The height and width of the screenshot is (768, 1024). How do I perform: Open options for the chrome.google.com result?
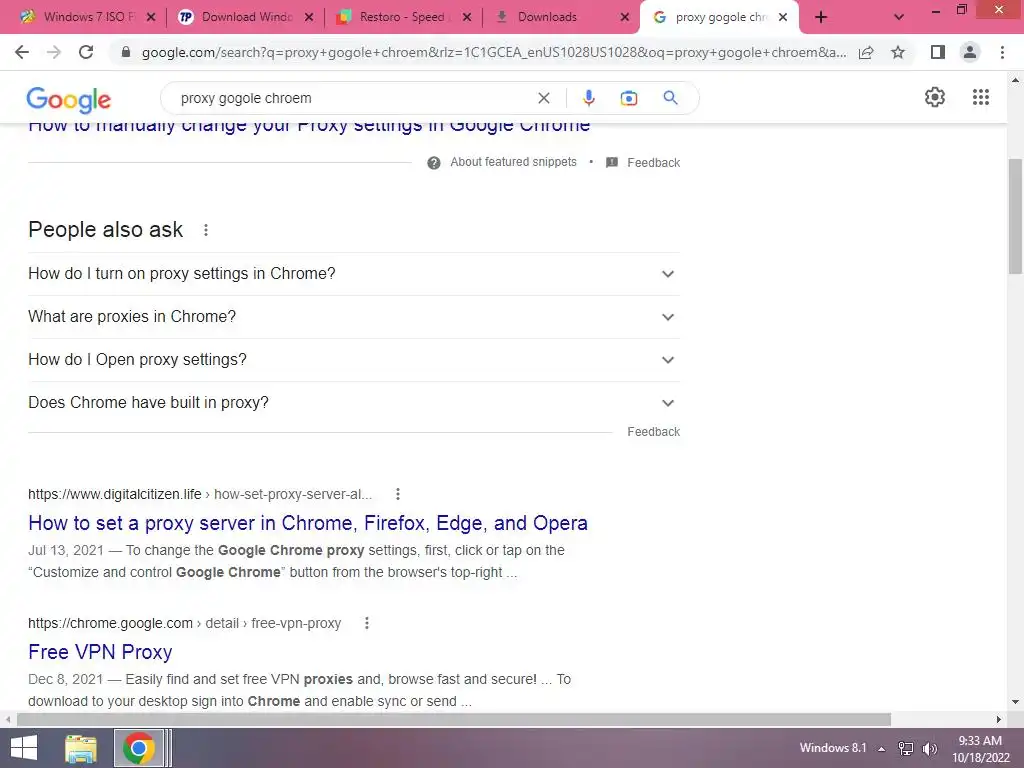click(x=367, y=623)
